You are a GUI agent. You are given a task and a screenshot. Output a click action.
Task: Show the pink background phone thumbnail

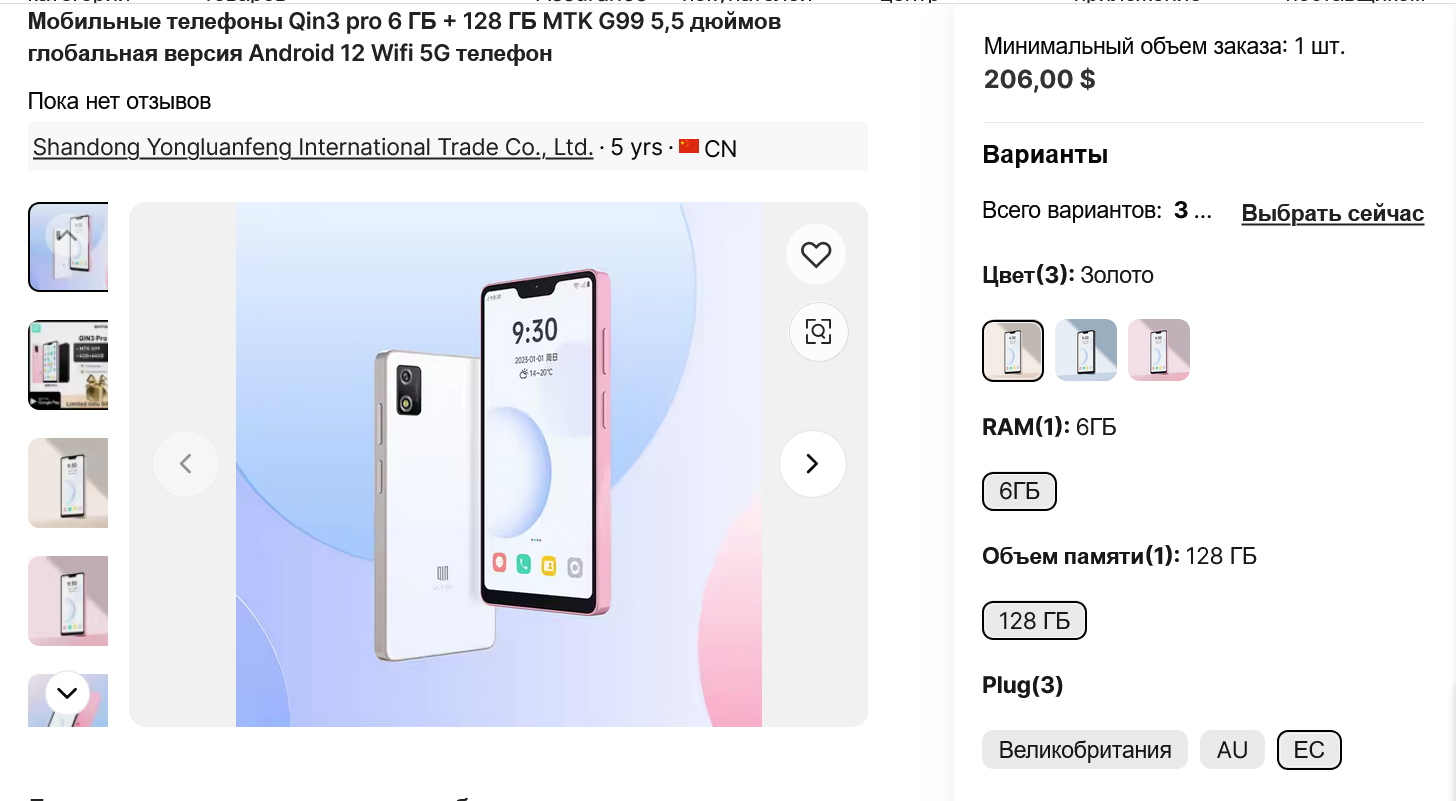68,601
